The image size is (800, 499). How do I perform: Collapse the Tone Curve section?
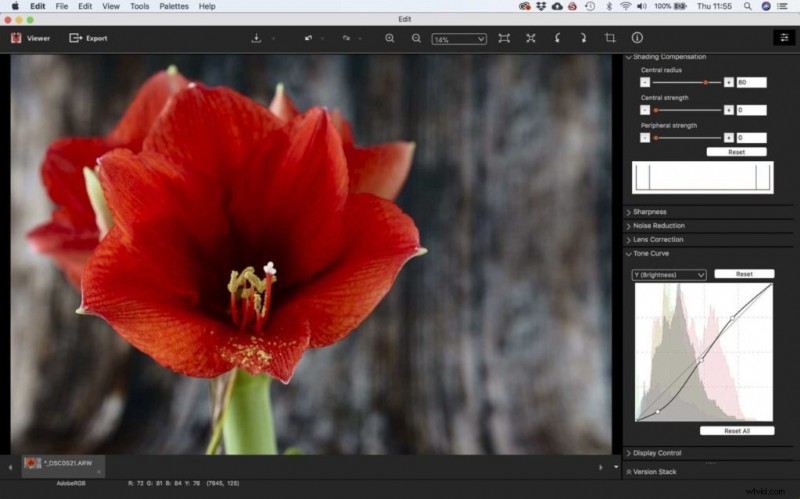650,254
